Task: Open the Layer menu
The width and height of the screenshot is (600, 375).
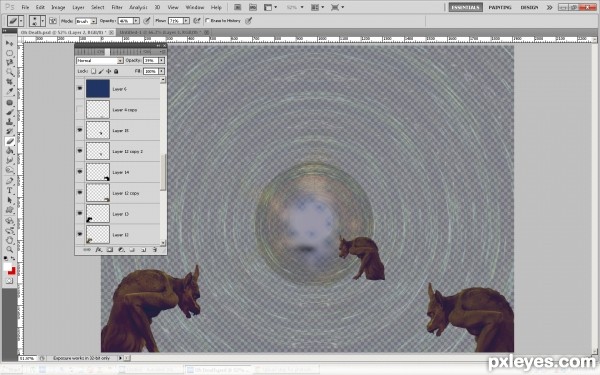Action: pos(78,7)
